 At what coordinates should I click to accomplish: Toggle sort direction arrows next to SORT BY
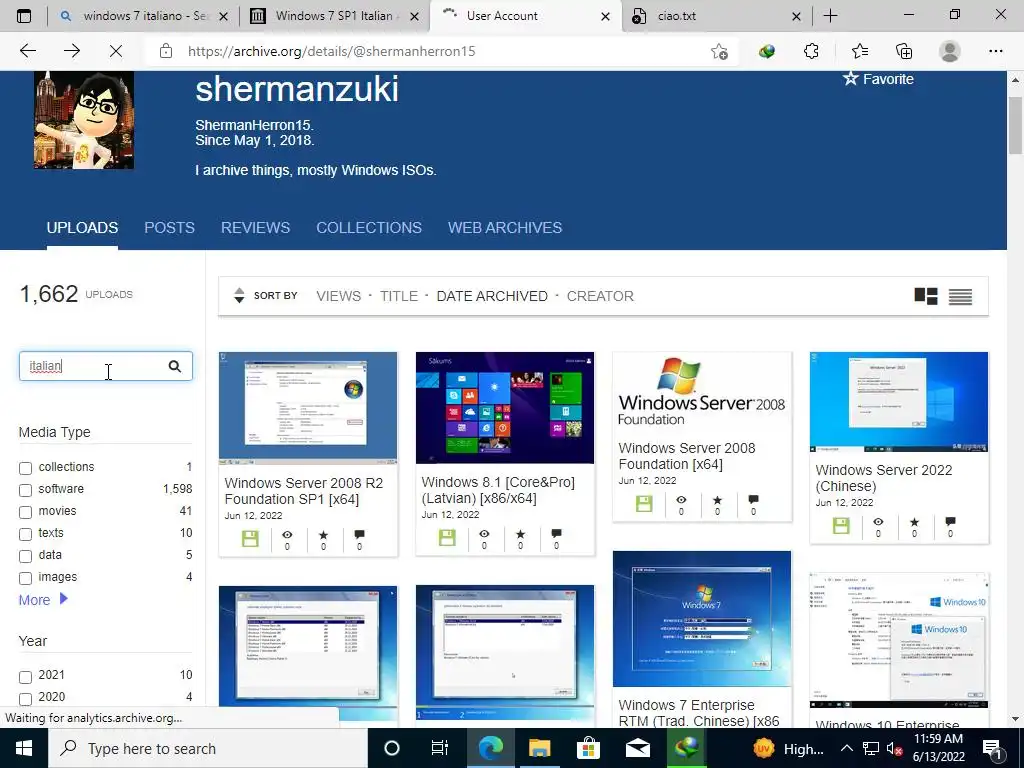point(239,296)
